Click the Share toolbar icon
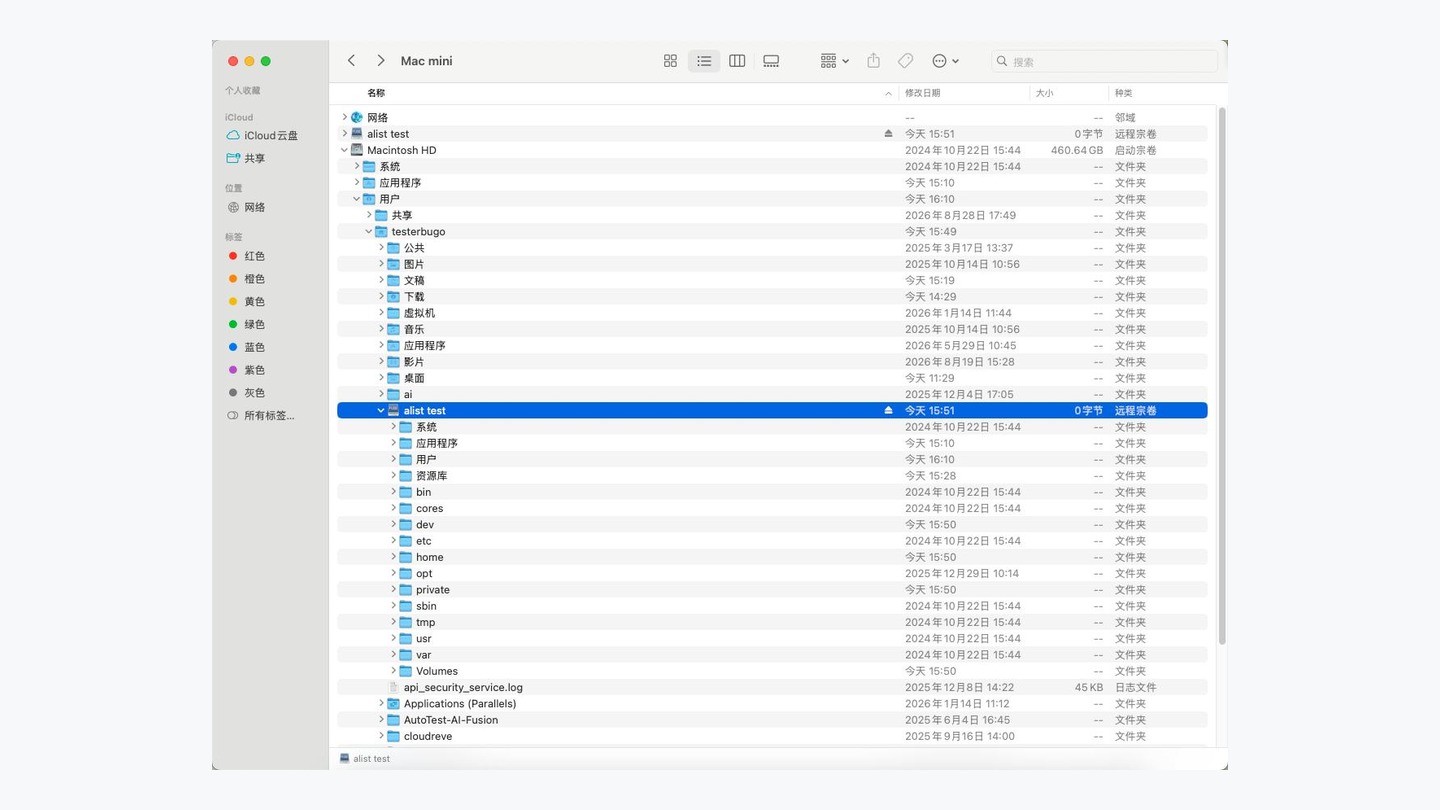The height and width of the screenshot is (810, 1440). click(x=873, y=61)
